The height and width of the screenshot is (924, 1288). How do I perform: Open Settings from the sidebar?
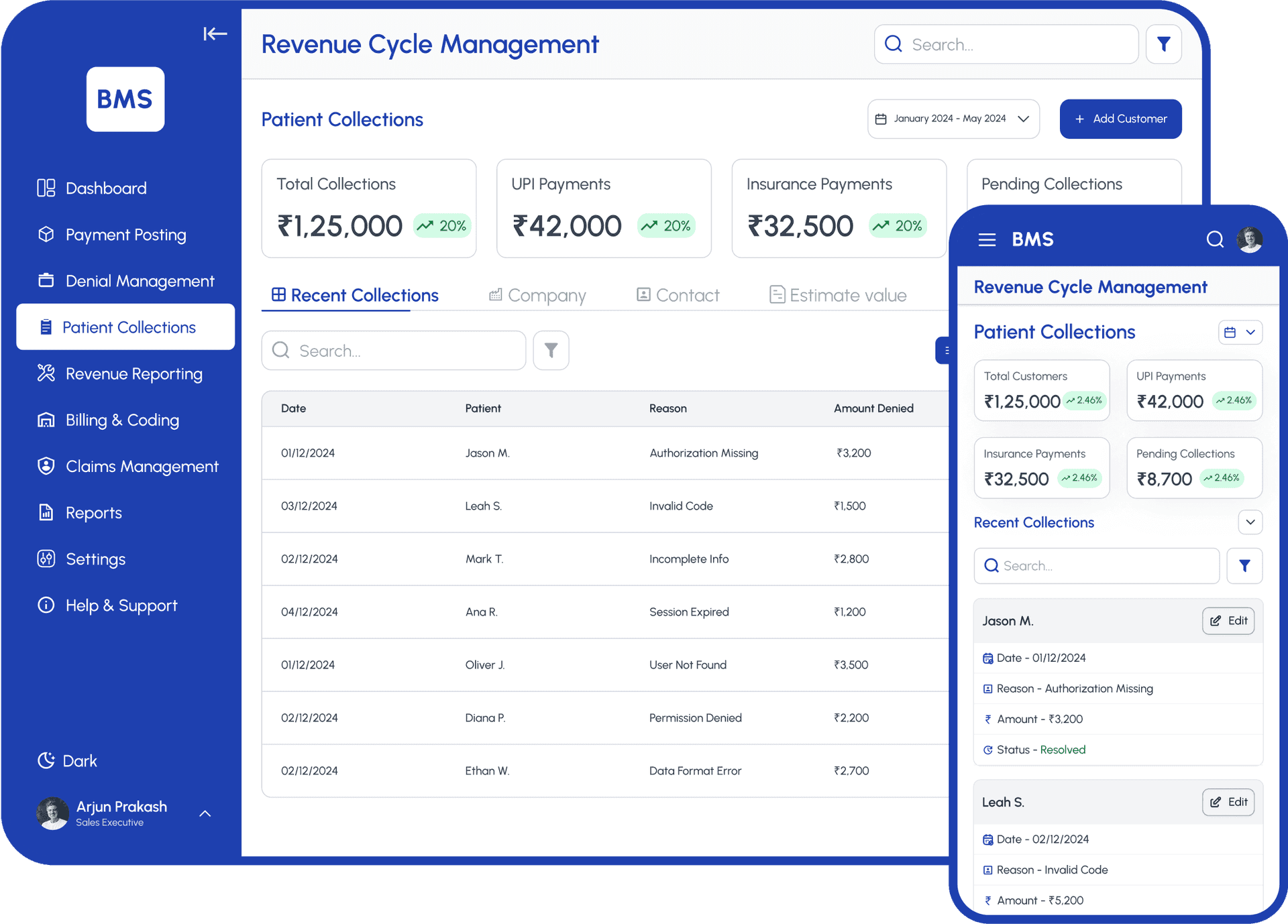pos(95,559)
